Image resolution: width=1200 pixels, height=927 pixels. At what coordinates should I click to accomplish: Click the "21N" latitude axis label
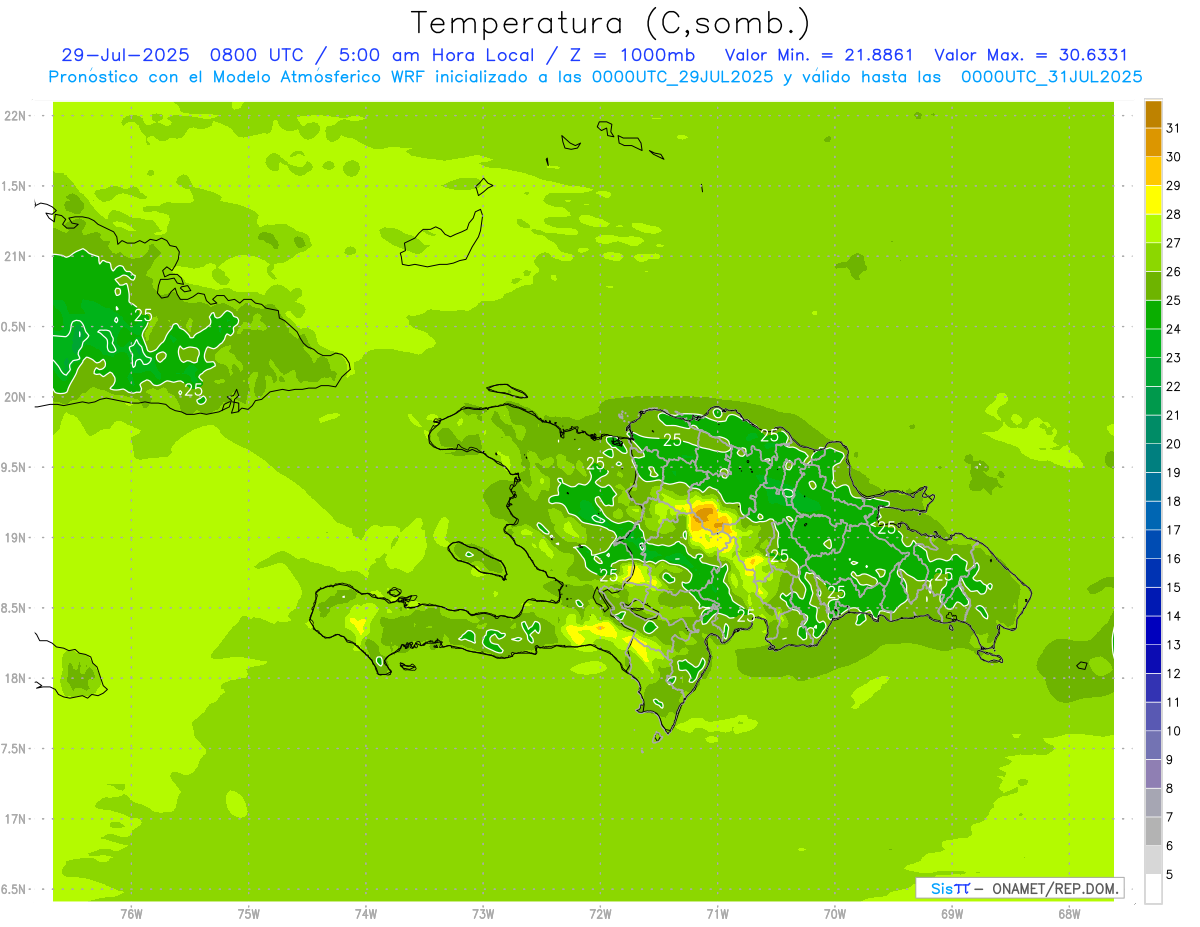pyautogui.click(x=16, y=256)
